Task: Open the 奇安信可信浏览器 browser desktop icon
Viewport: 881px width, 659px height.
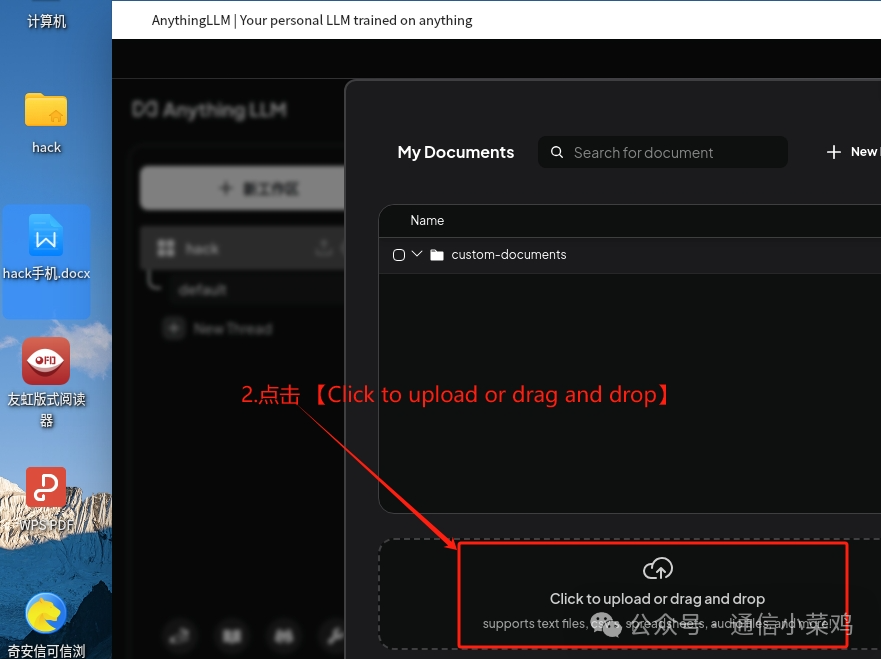Action: pos(46,614)
